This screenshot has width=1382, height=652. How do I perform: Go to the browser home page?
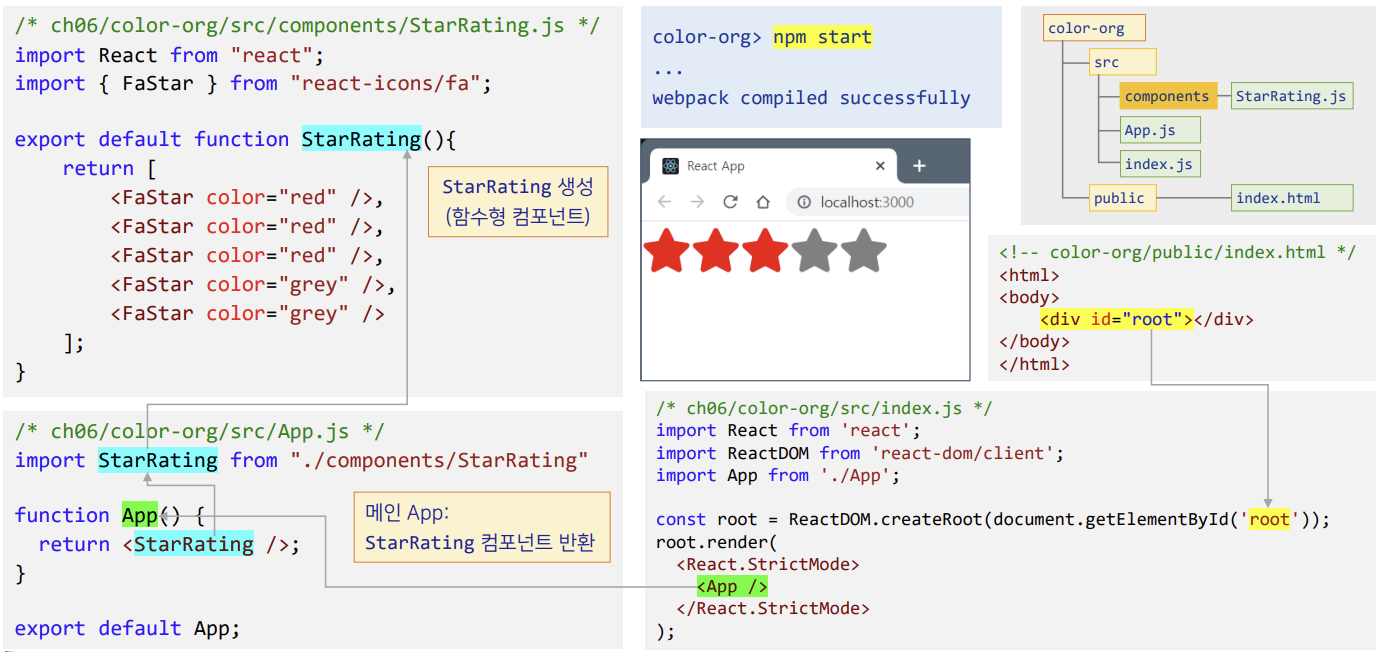point(763,202)
